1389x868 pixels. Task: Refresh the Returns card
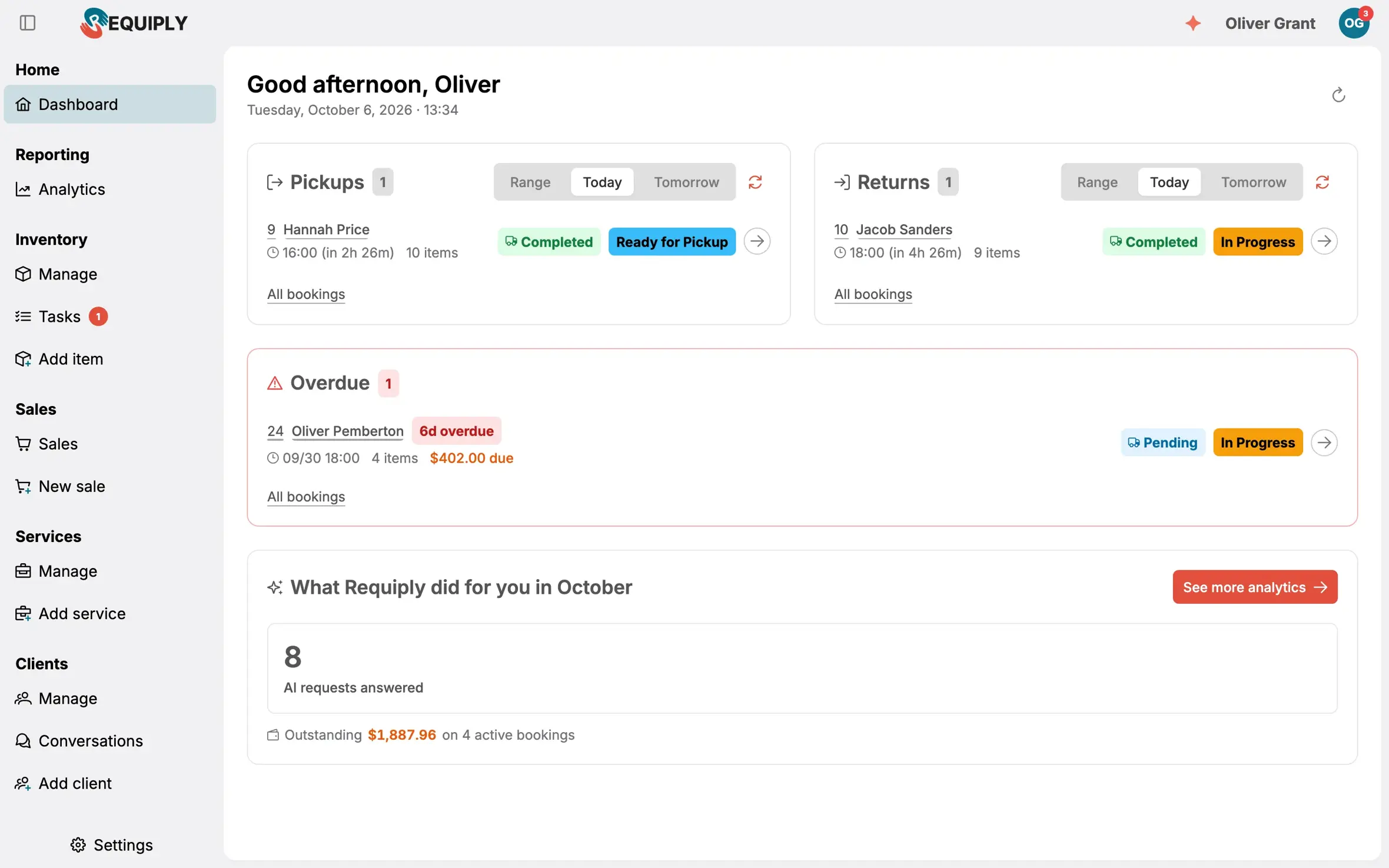[1322, 182]
